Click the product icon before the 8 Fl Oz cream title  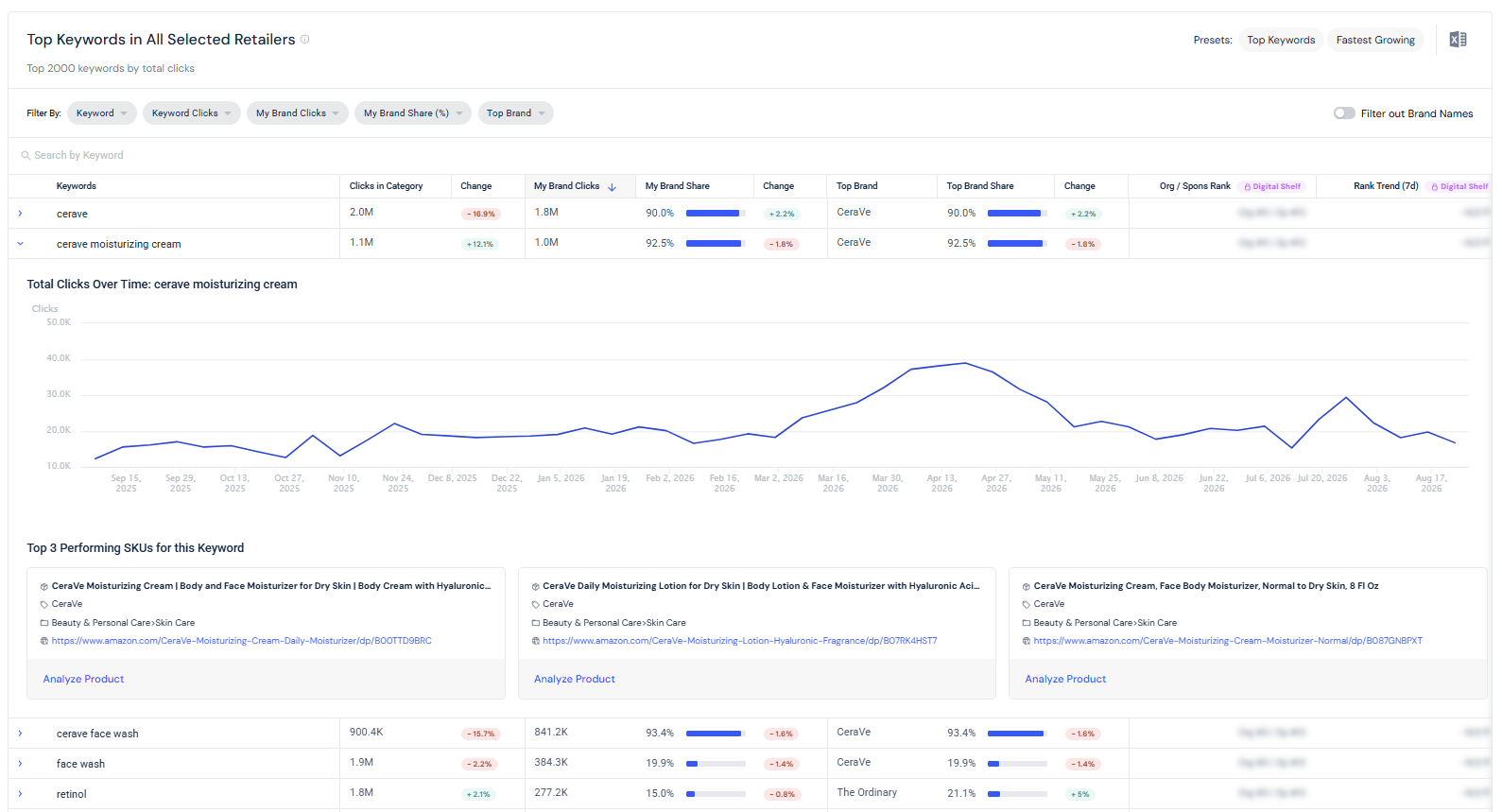(1027, 587)
